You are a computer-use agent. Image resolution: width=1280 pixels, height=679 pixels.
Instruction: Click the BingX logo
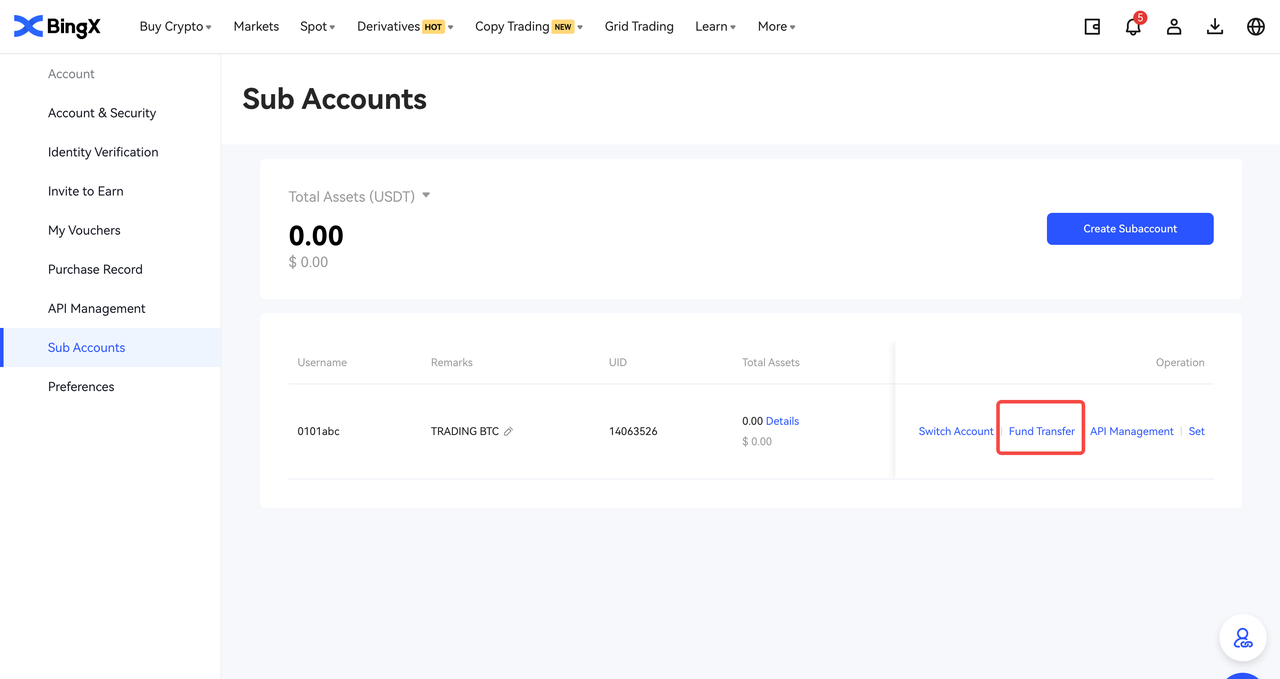point(57,27)
